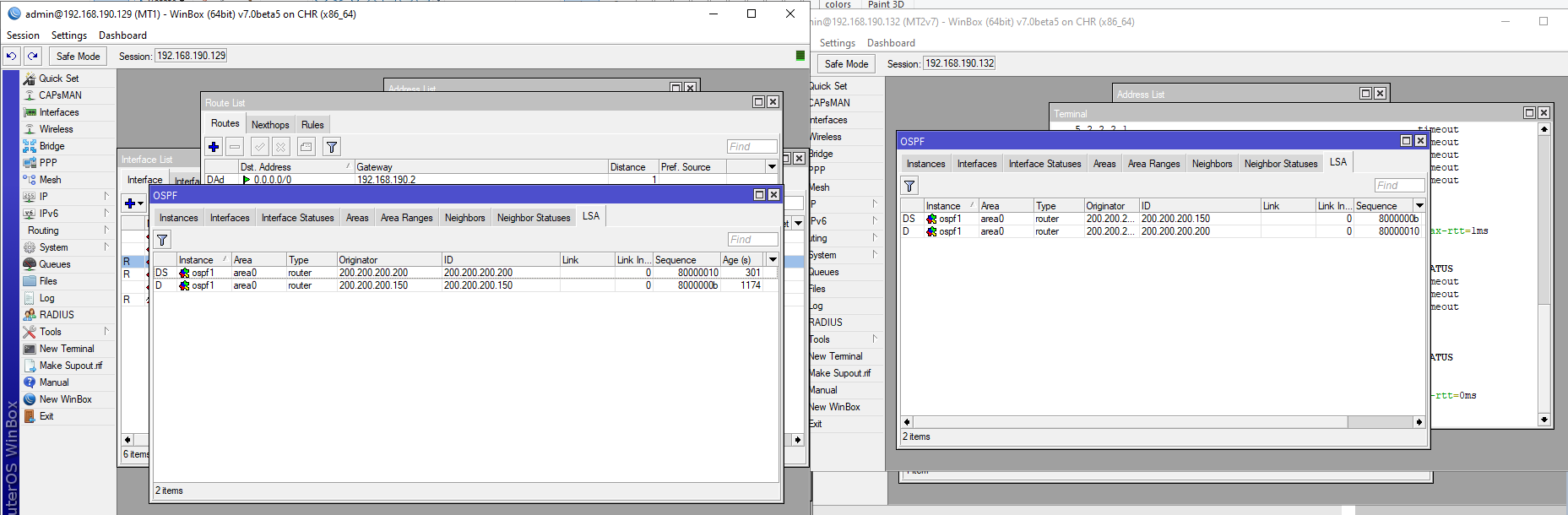
Task: Open Files in MT1 sidebar
Action: pos(48,281)
